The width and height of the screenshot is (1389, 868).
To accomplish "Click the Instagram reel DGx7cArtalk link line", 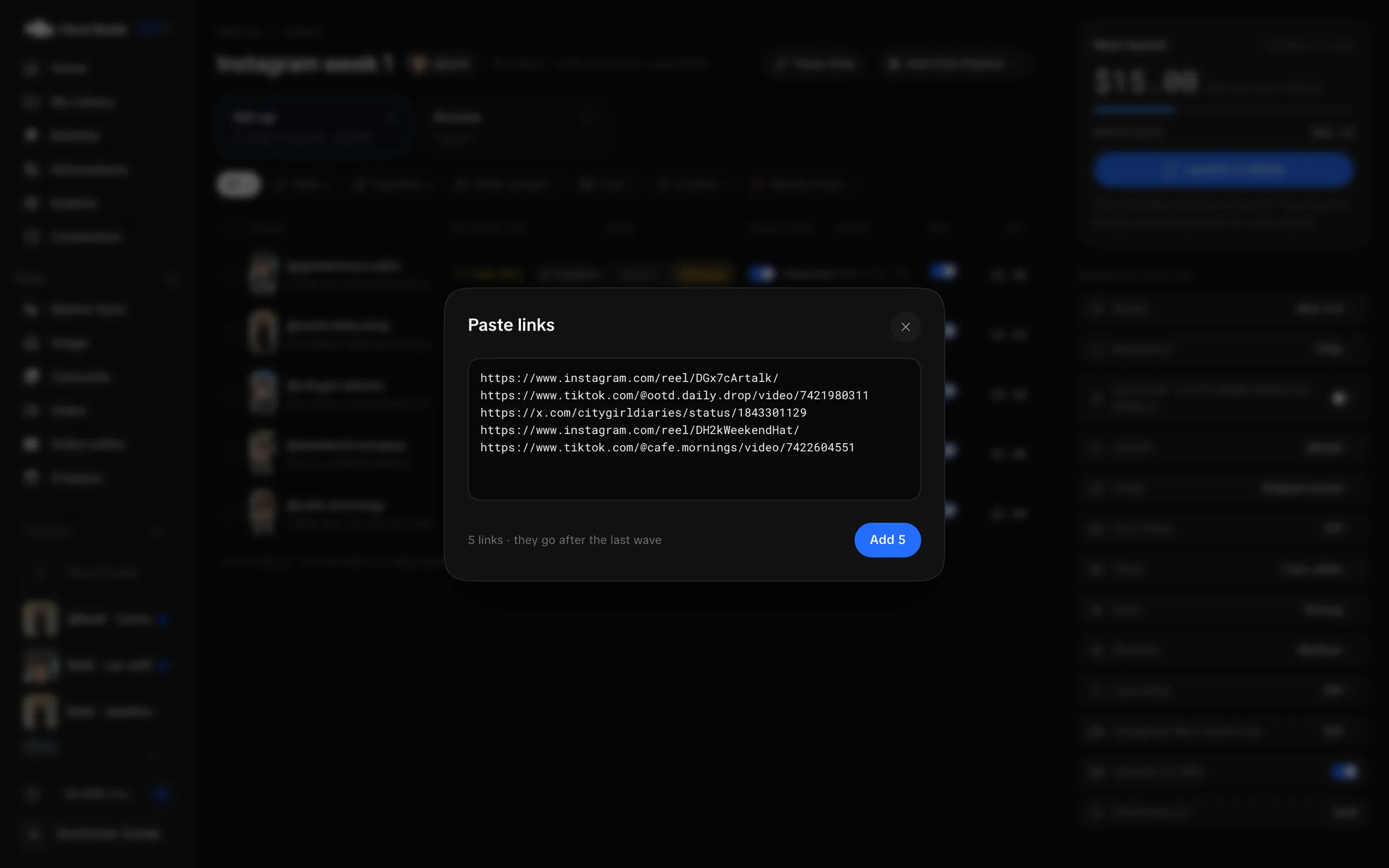I will pos(629,378).
